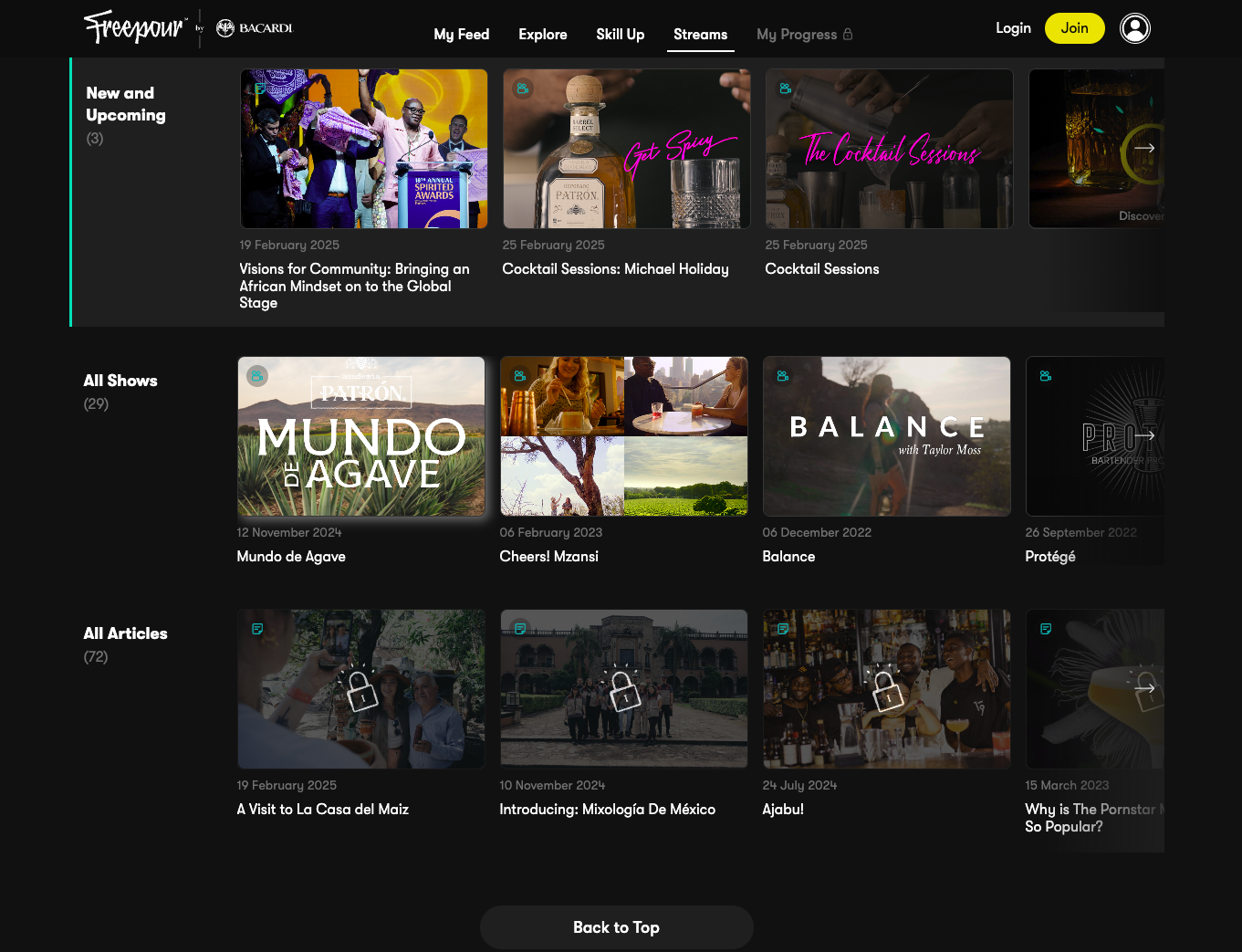Viewport: 1242px width, 952px height.
Task: Click the Freepour logo in header
Action: (135, 27)
